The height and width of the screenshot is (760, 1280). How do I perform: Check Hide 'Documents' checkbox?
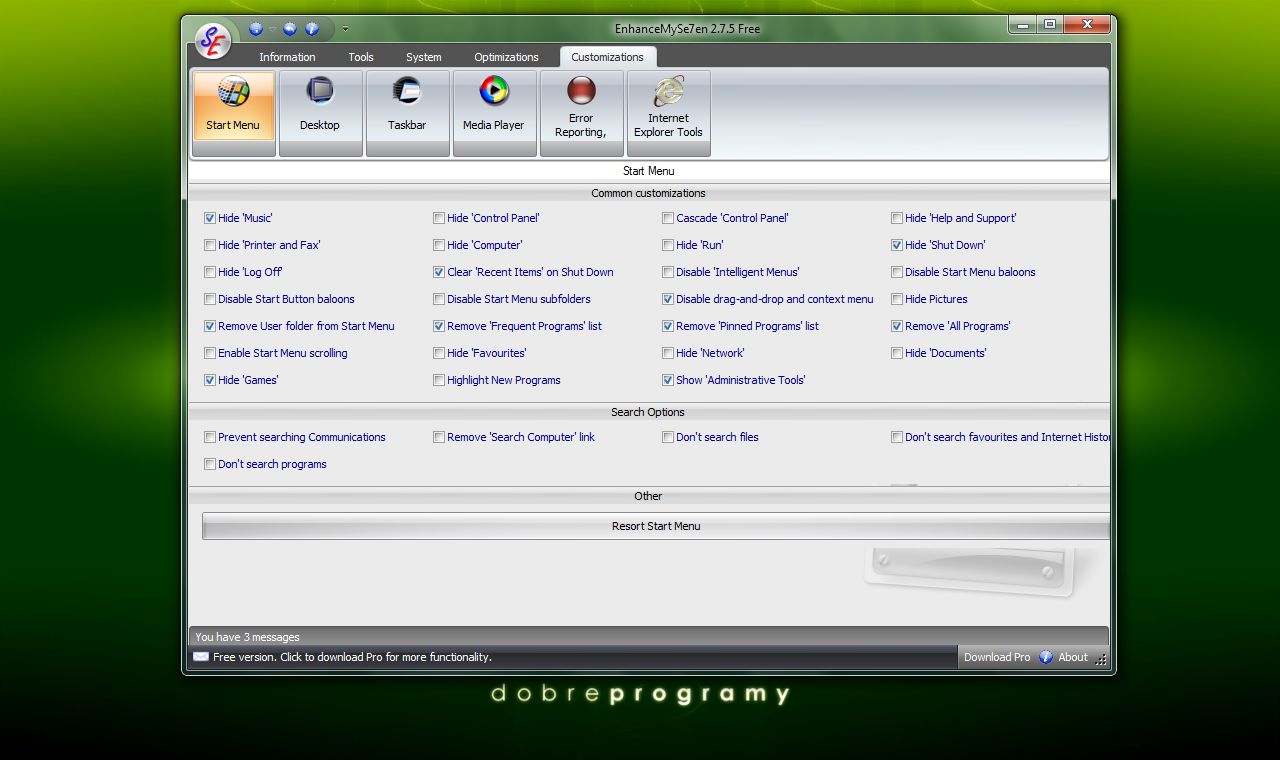click(897, 353)
